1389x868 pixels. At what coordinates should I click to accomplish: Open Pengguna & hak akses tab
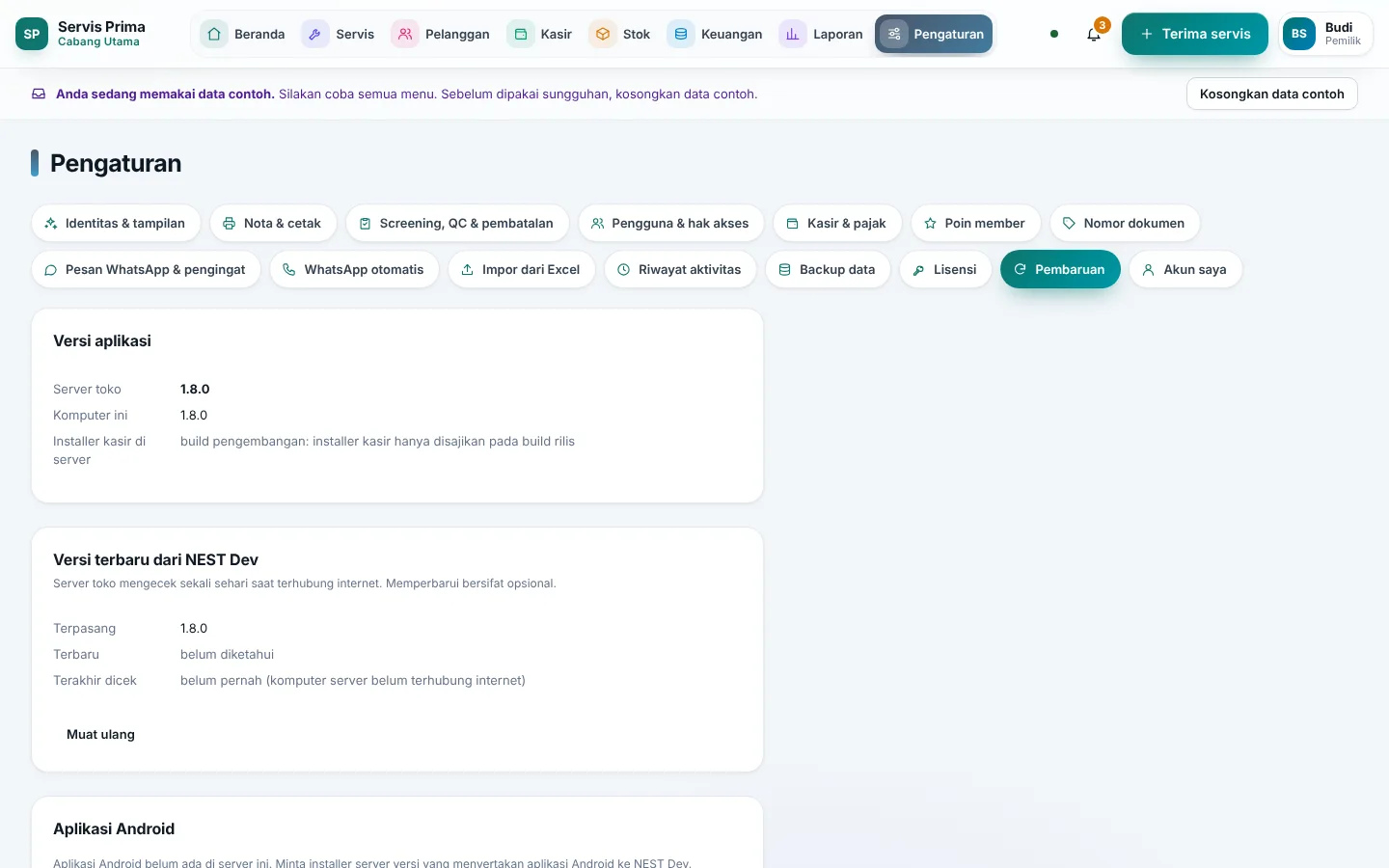[x=670, y=223]
